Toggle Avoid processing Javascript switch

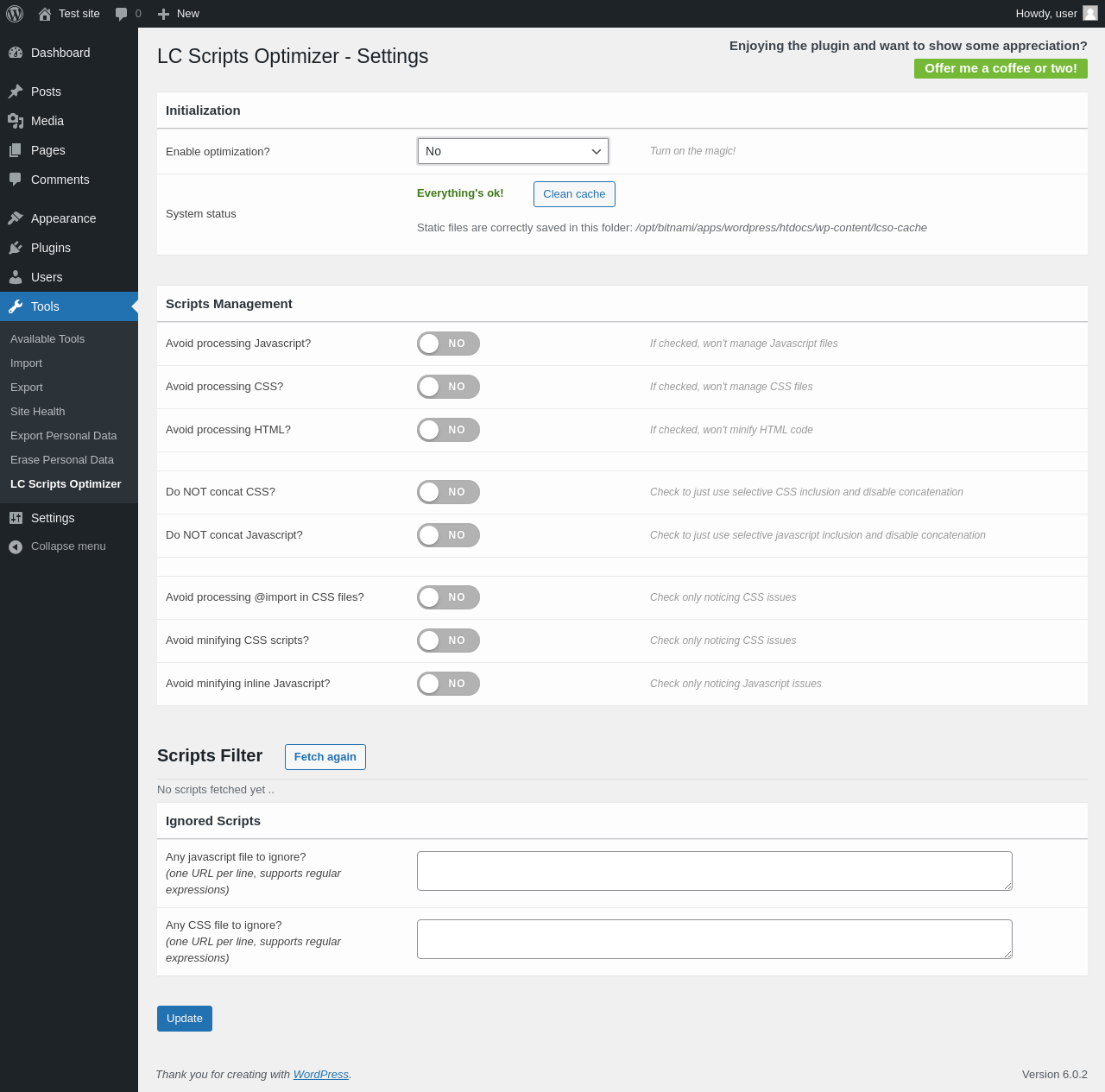tap(448, 344)
